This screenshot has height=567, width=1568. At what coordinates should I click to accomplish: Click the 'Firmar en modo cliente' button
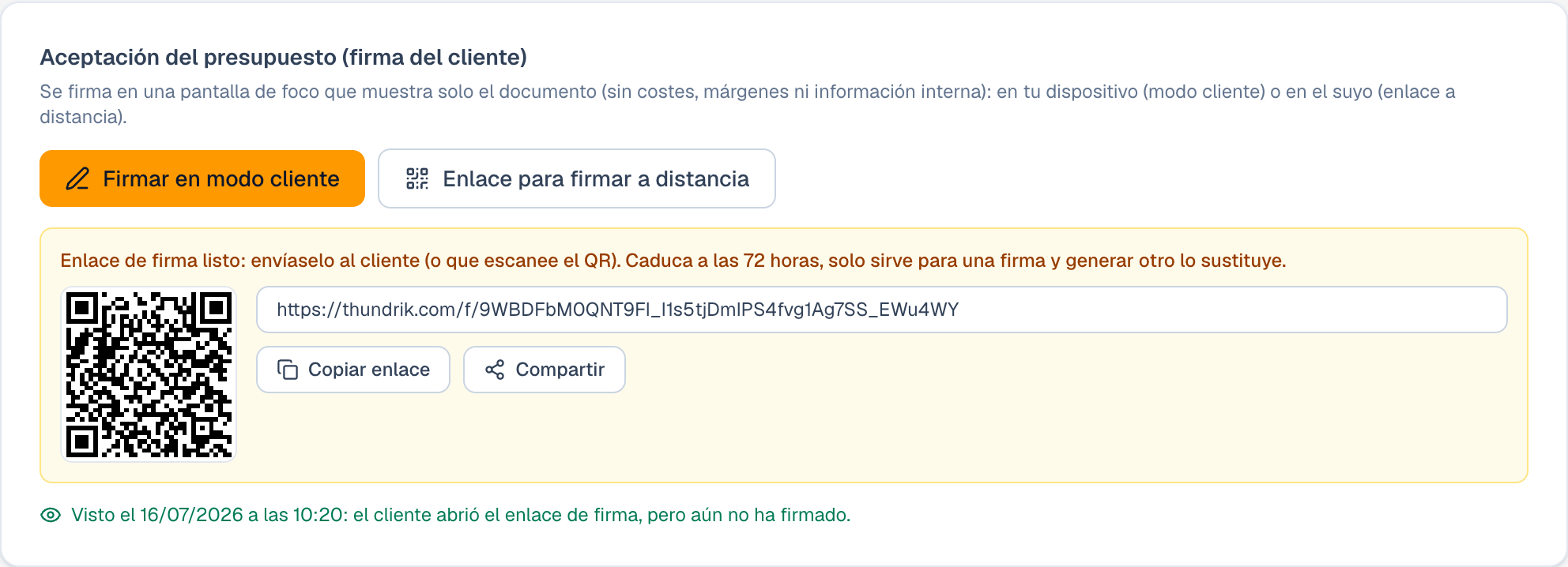click(202, 178)
